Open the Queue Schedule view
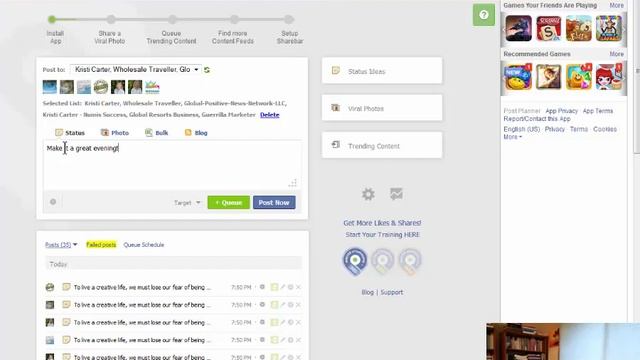640x360 pixels. 144,245
